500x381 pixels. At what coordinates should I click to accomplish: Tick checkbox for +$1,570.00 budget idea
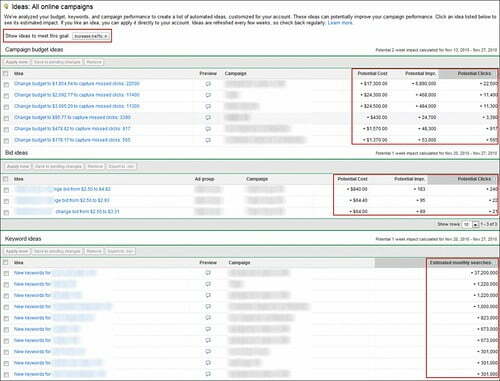[6, 130]
